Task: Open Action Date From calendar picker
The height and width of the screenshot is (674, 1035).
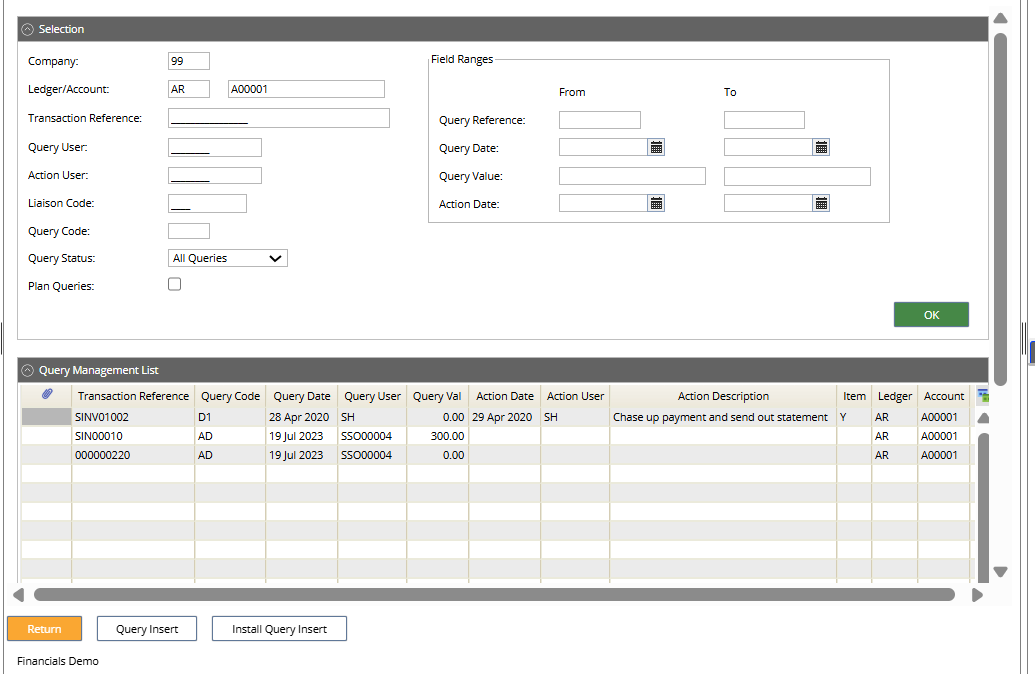Action: [x=656, y=203]
